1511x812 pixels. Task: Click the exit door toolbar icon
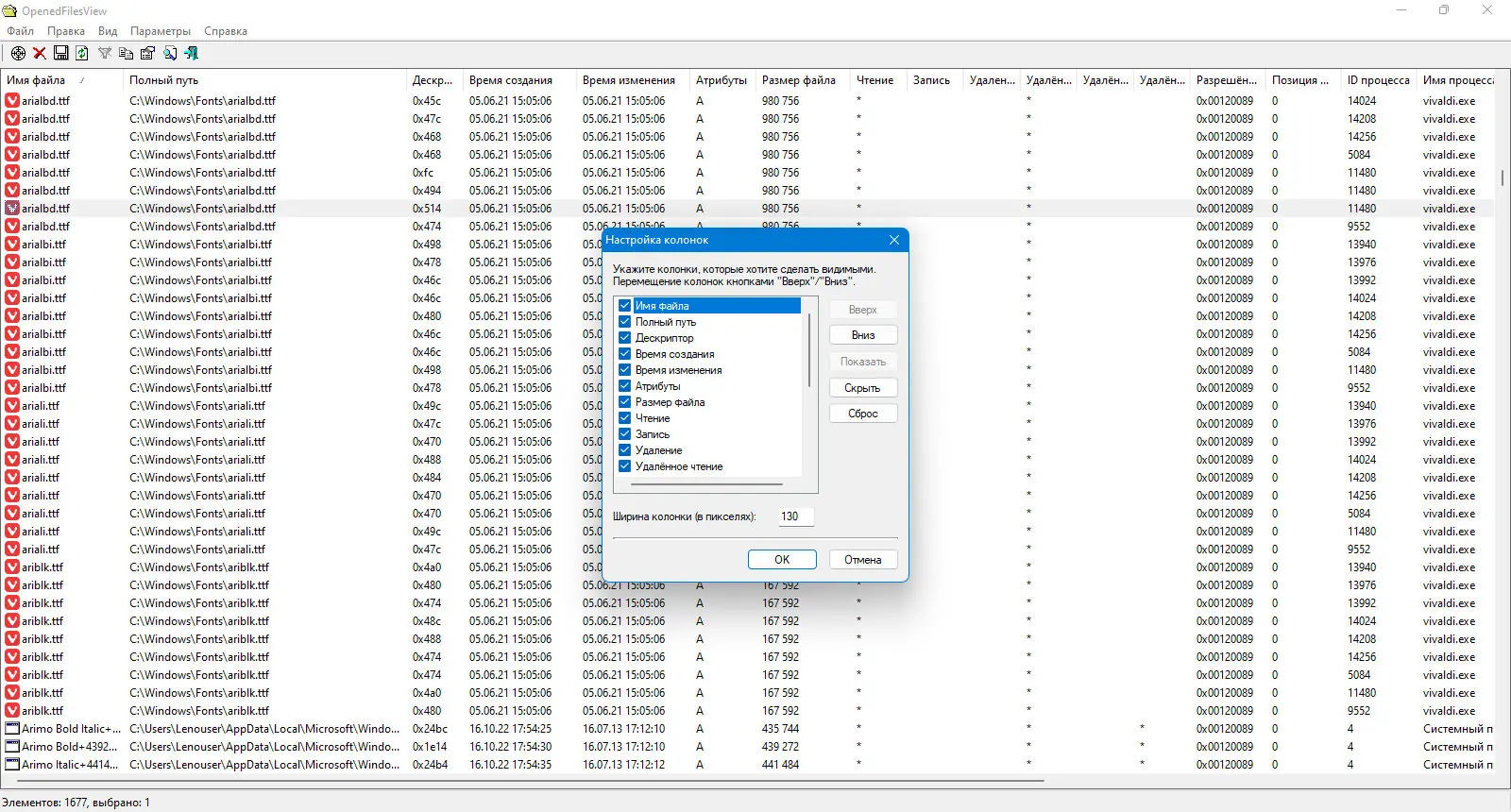(192, 53)
